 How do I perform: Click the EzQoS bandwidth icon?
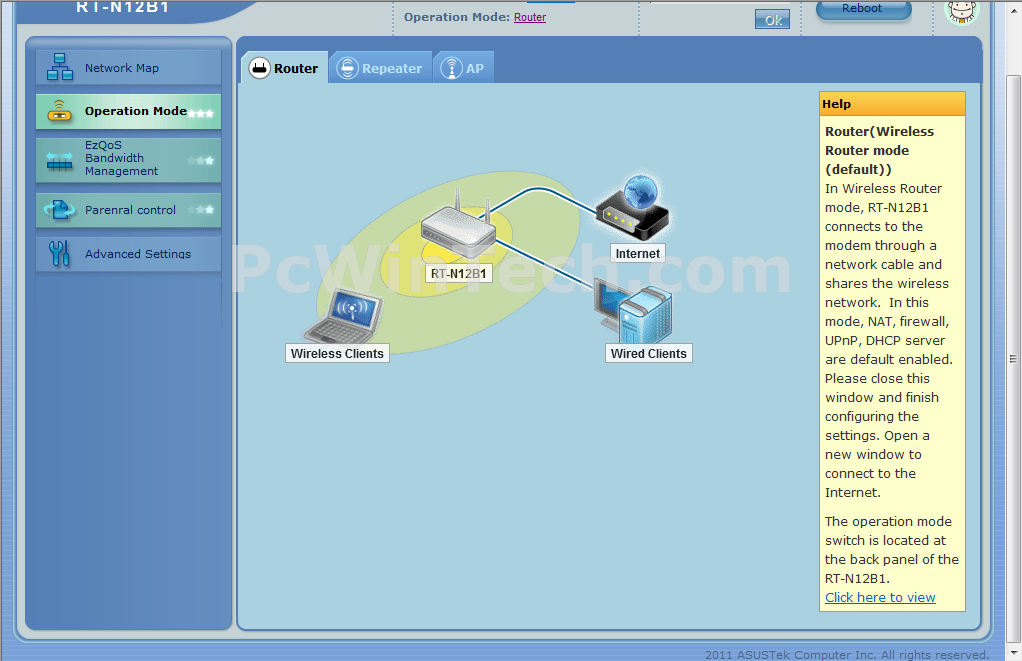pyautogui.click(x=59, y=161)
